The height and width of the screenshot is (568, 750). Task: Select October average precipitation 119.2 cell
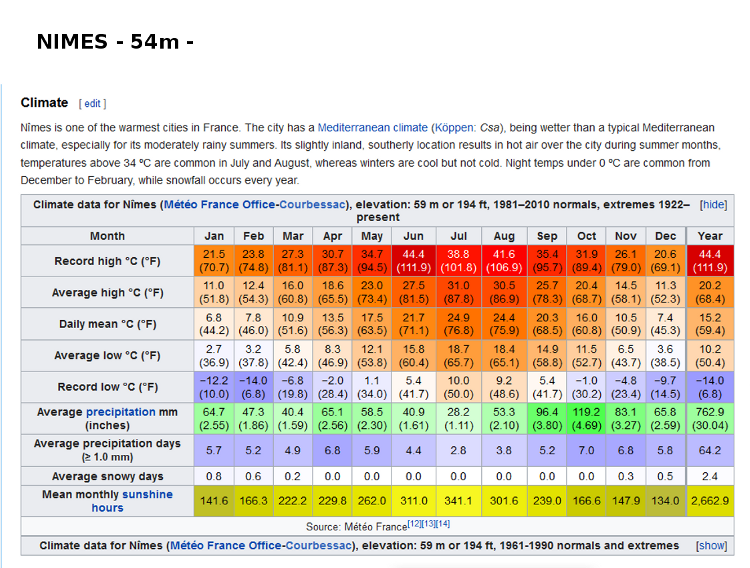tap(586, 418)
